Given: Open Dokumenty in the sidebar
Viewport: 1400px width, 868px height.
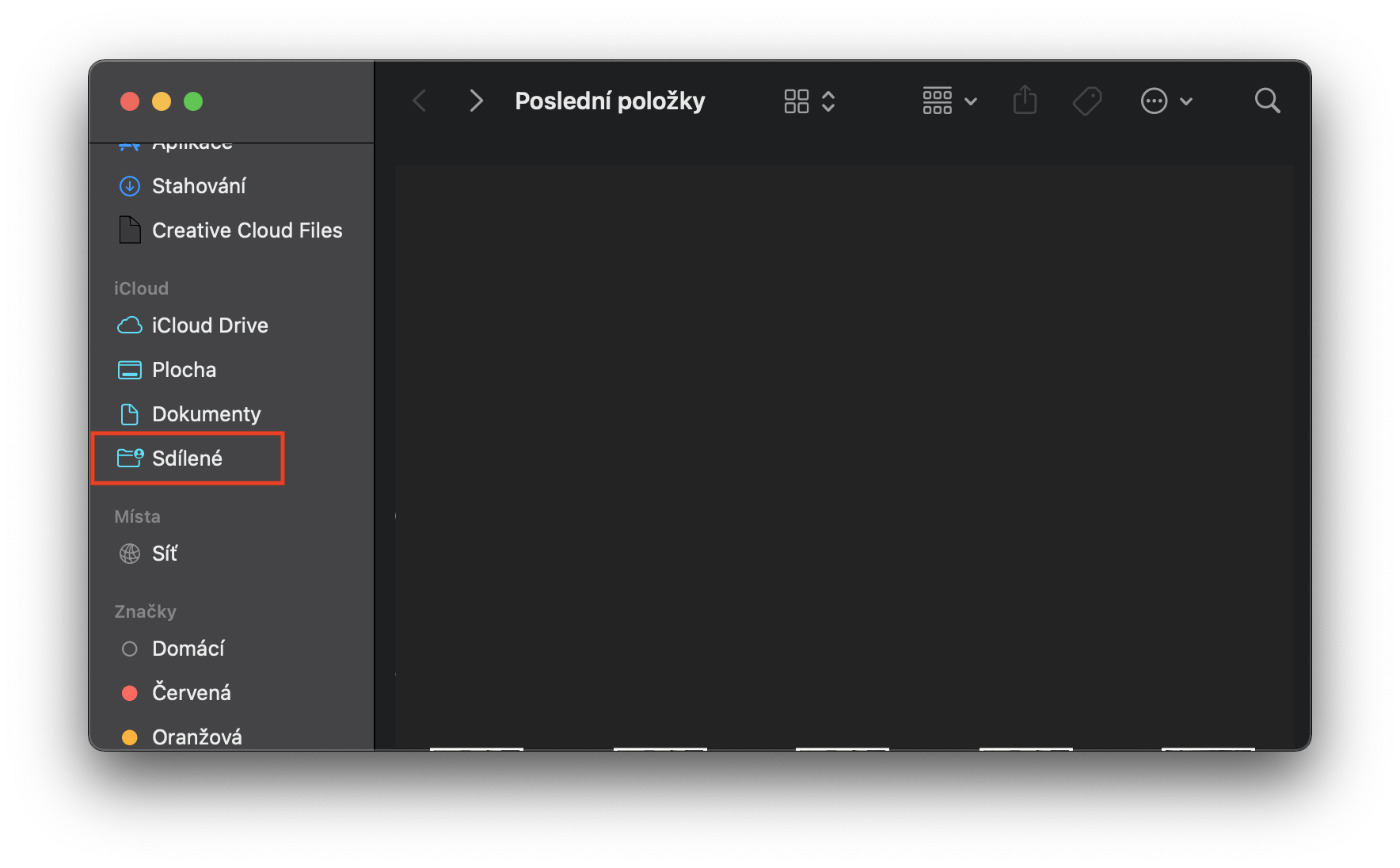Looking at the screenshot, I should 189,414.
